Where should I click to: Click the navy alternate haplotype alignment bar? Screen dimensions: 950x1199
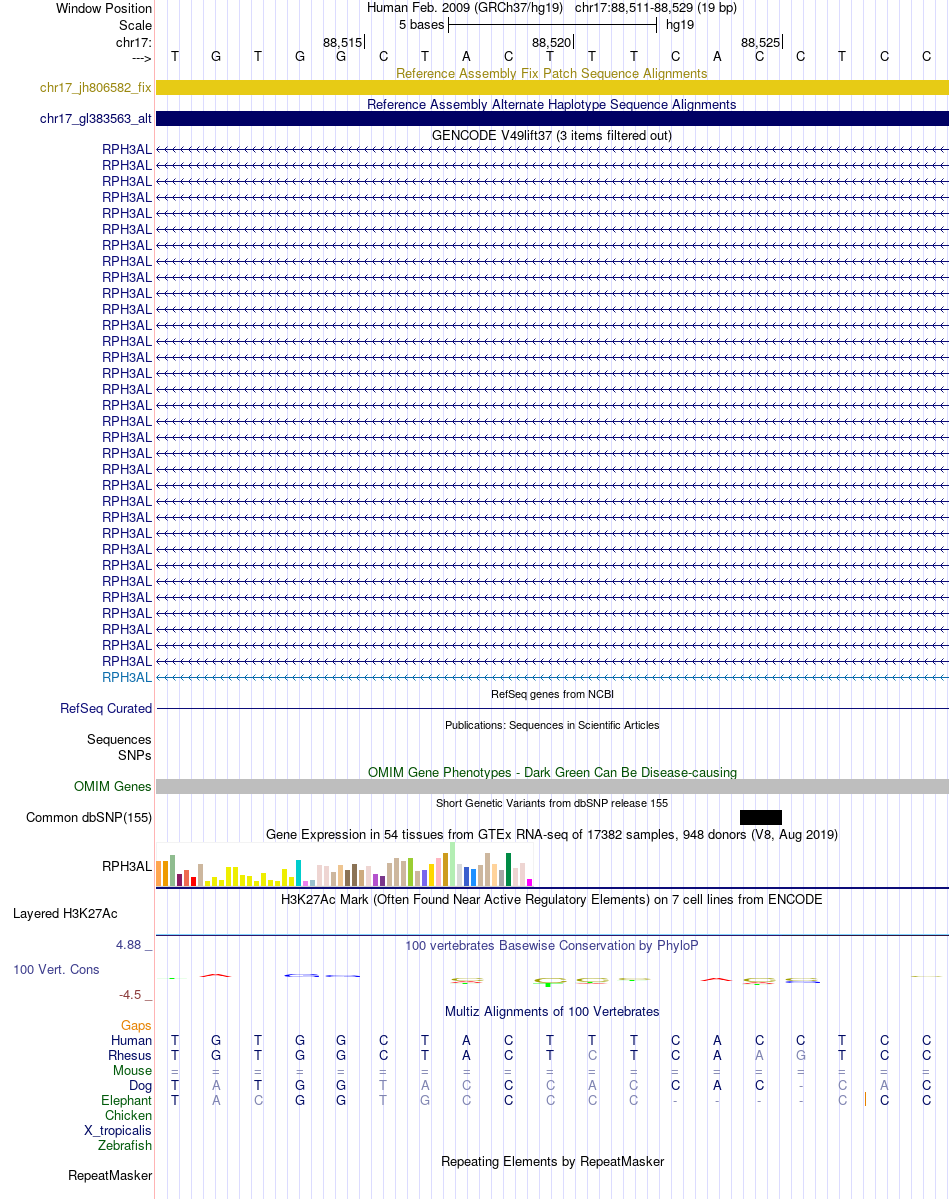coord(552,119)
